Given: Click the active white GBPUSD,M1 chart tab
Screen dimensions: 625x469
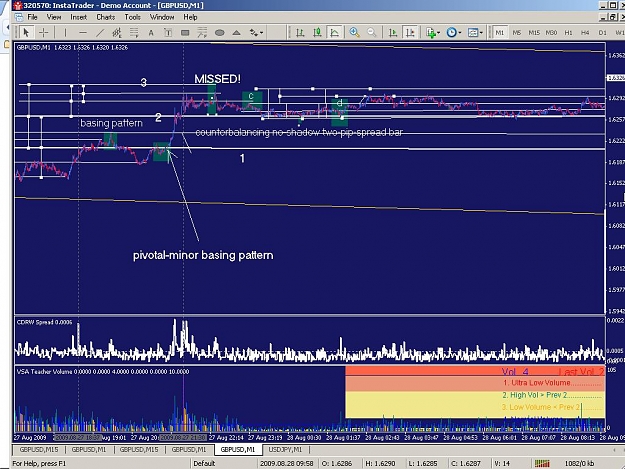Looking at the screenshot, I should (238, 449).
